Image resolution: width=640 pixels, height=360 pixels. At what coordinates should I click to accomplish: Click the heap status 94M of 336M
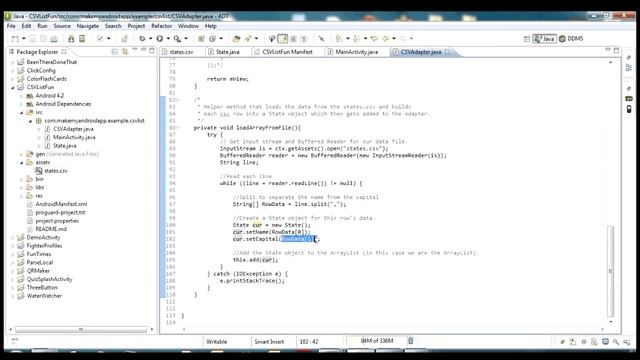377,341
